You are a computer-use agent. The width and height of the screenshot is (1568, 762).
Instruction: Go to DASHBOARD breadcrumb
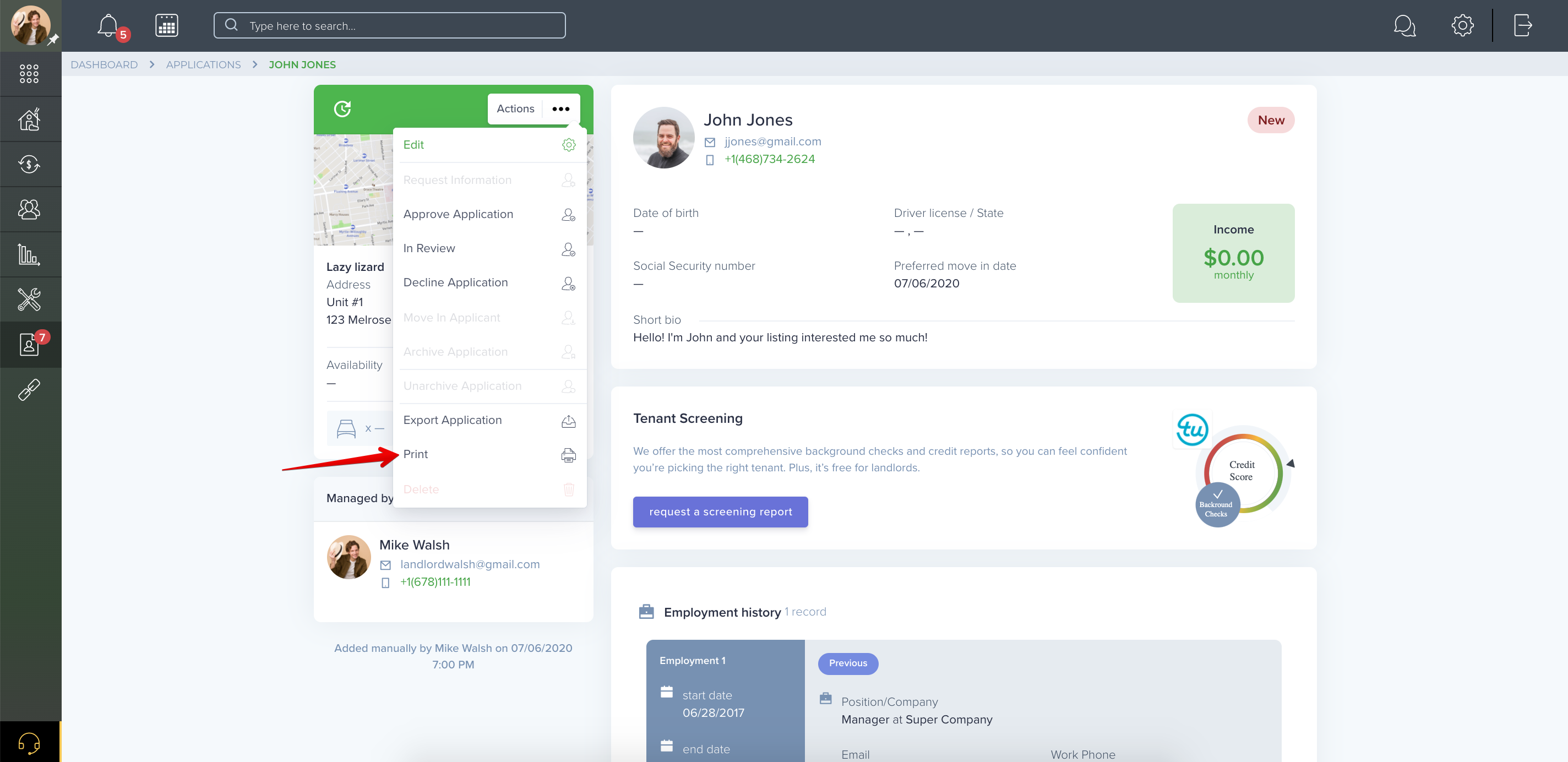104,64
